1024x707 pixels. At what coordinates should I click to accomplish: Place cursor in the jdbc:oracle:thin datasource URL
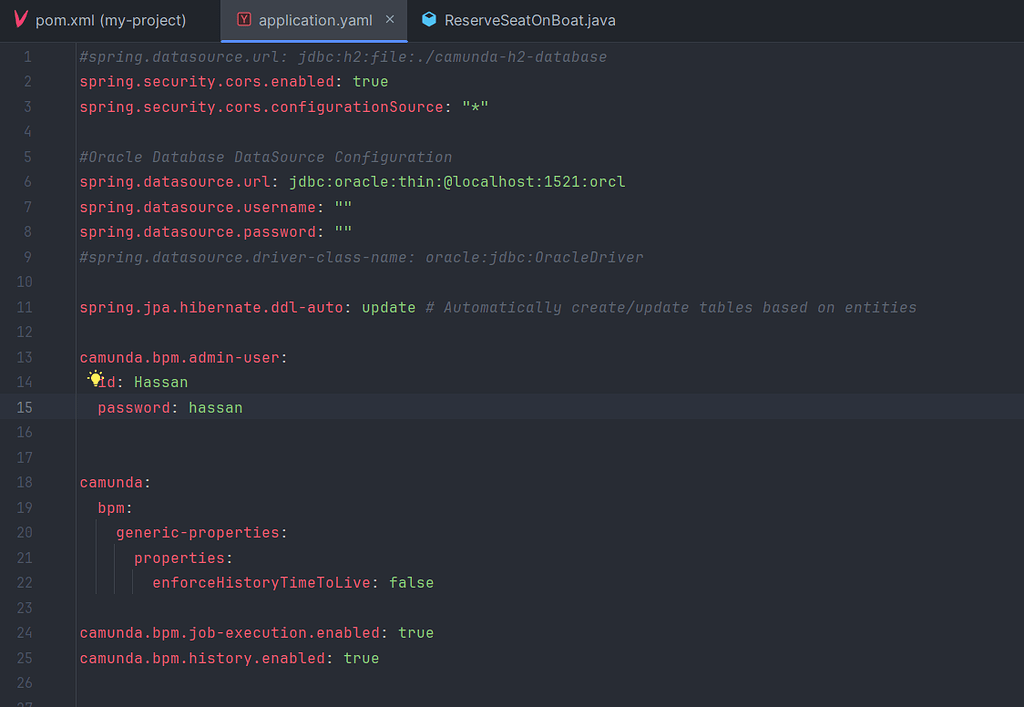(x=456, y=182)
